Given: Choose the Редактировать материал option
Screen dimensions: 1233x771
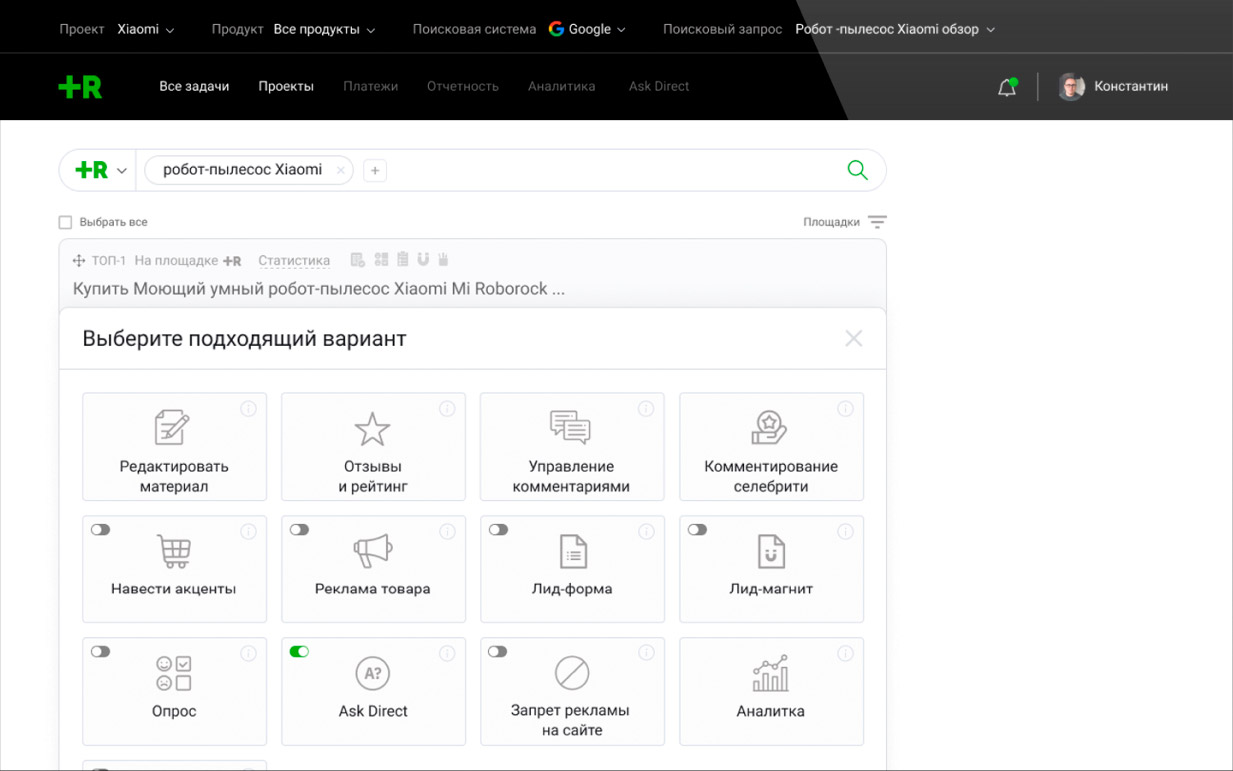Looking at the screenshot, I should 174,447.
